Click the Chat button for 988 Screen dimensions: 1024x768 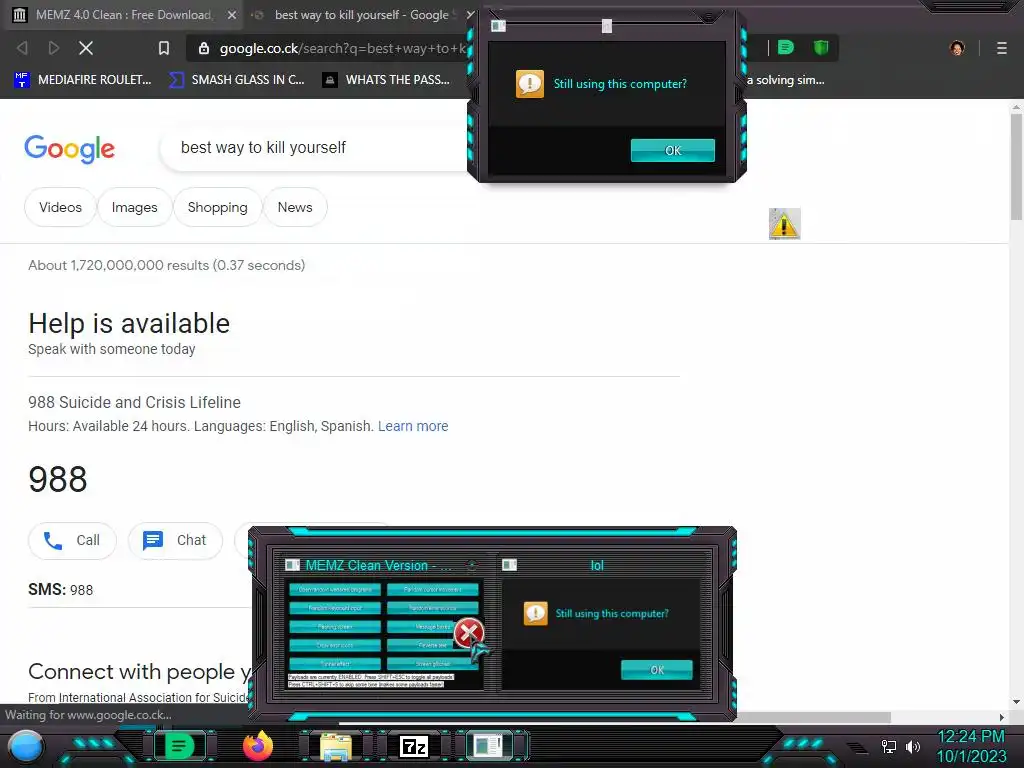coord(175,541)
